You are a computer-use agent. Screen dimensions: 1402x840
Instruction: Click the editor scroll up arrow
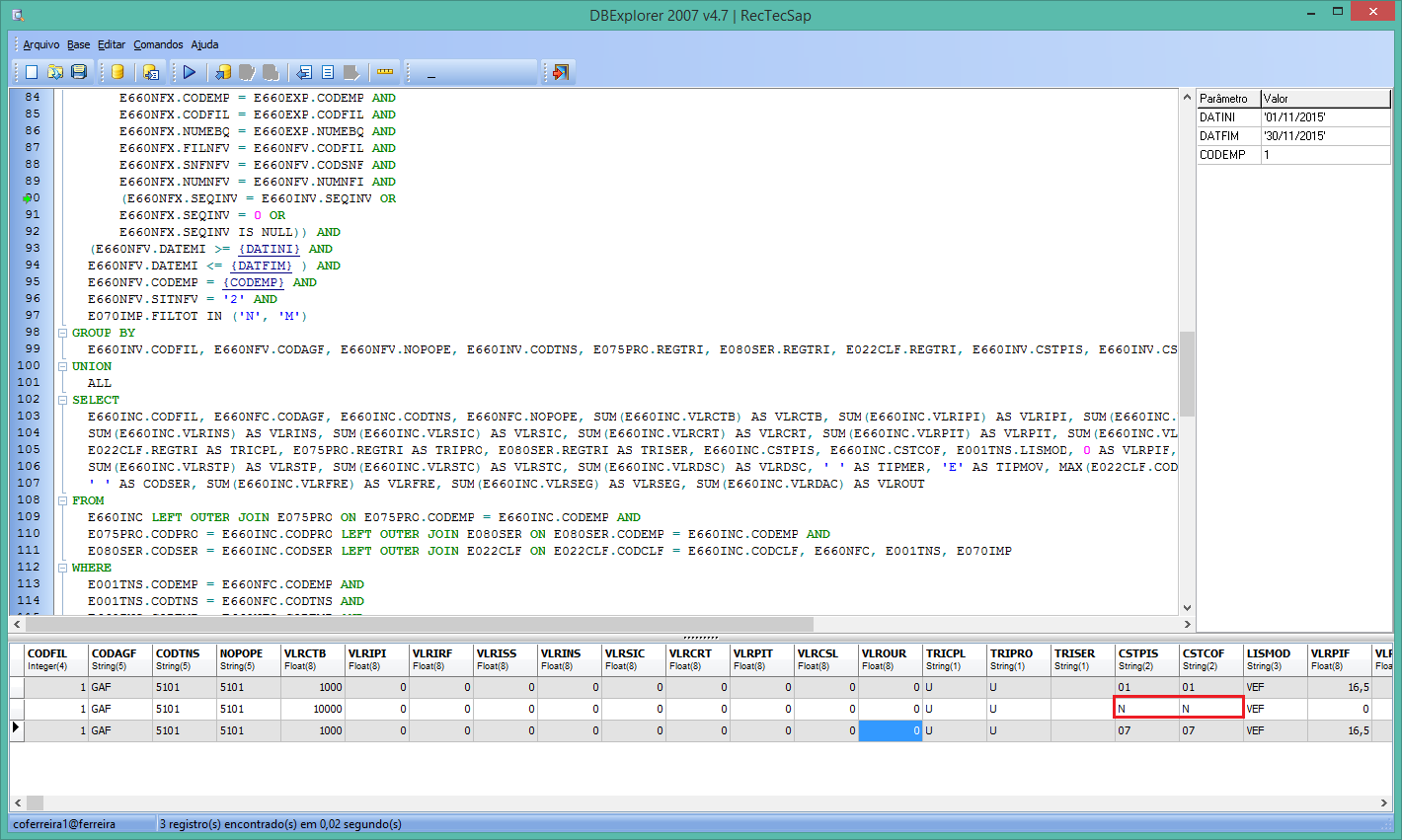coord(1187,98)
